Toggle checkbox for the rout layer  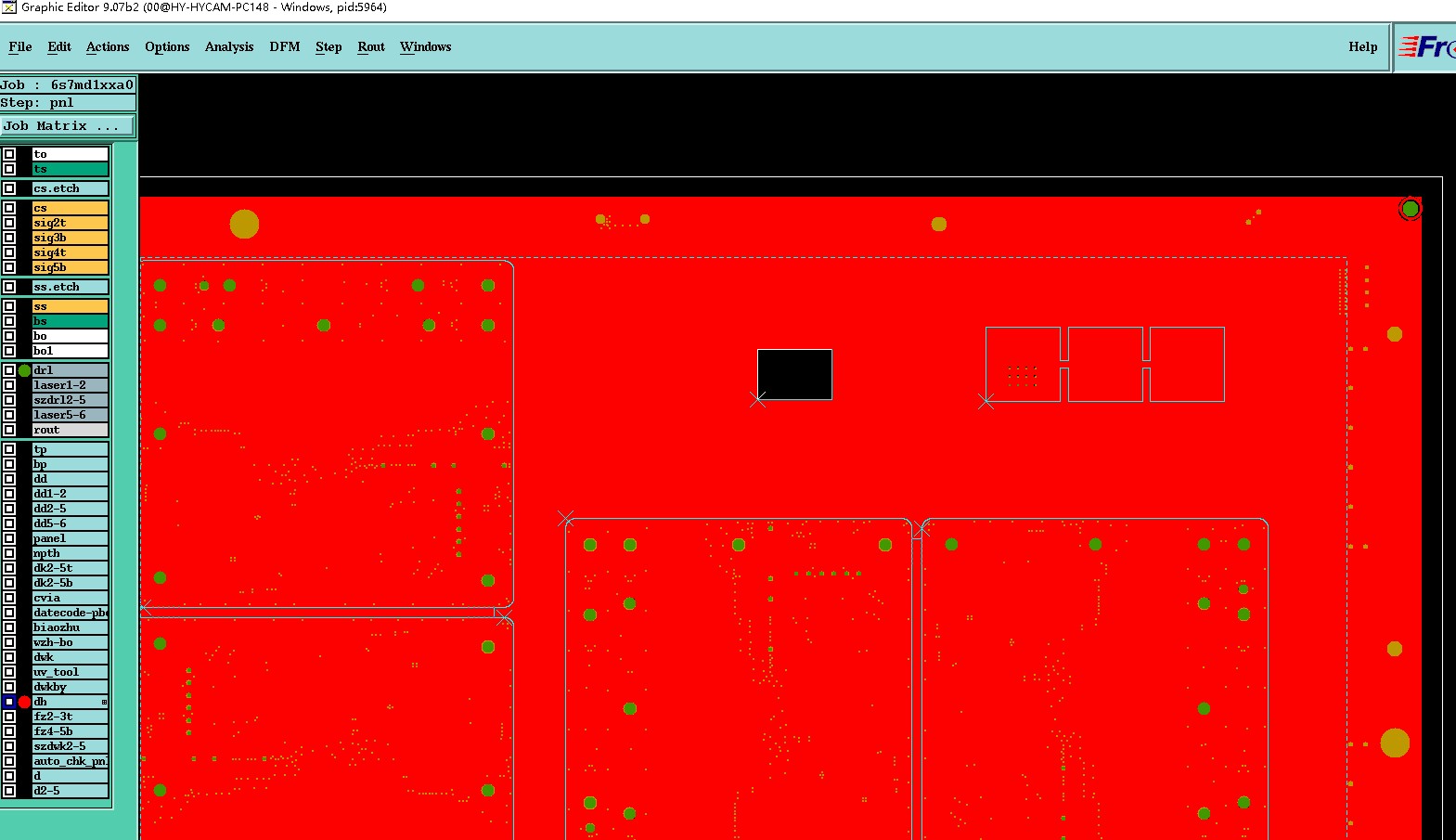point(9,430)
